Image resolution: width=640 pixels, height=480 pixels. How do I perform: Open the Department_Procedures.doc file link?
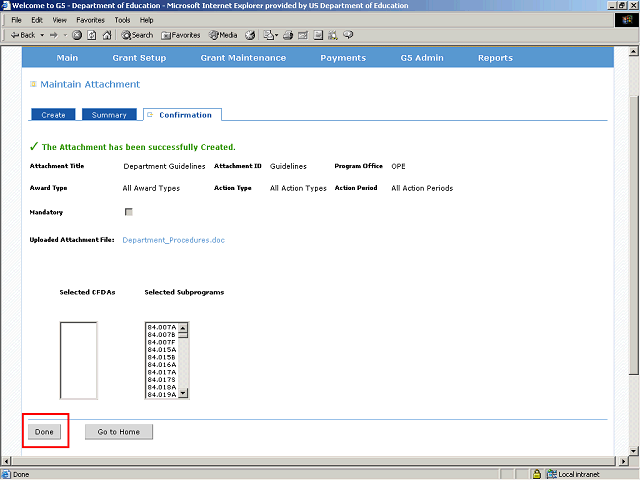[x=173, y=240]
